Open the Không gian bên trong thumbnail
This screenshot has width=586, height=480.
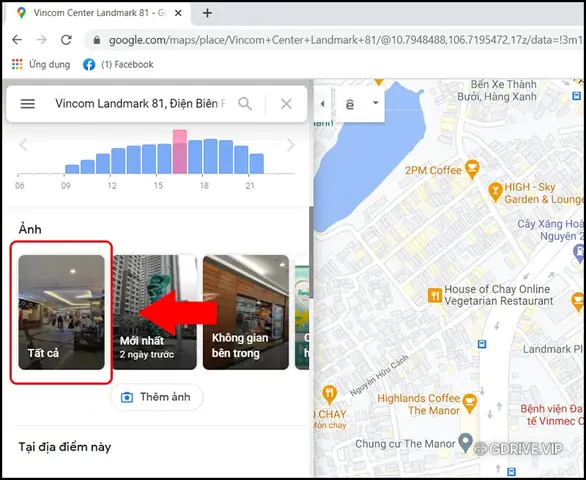point(246,312)
